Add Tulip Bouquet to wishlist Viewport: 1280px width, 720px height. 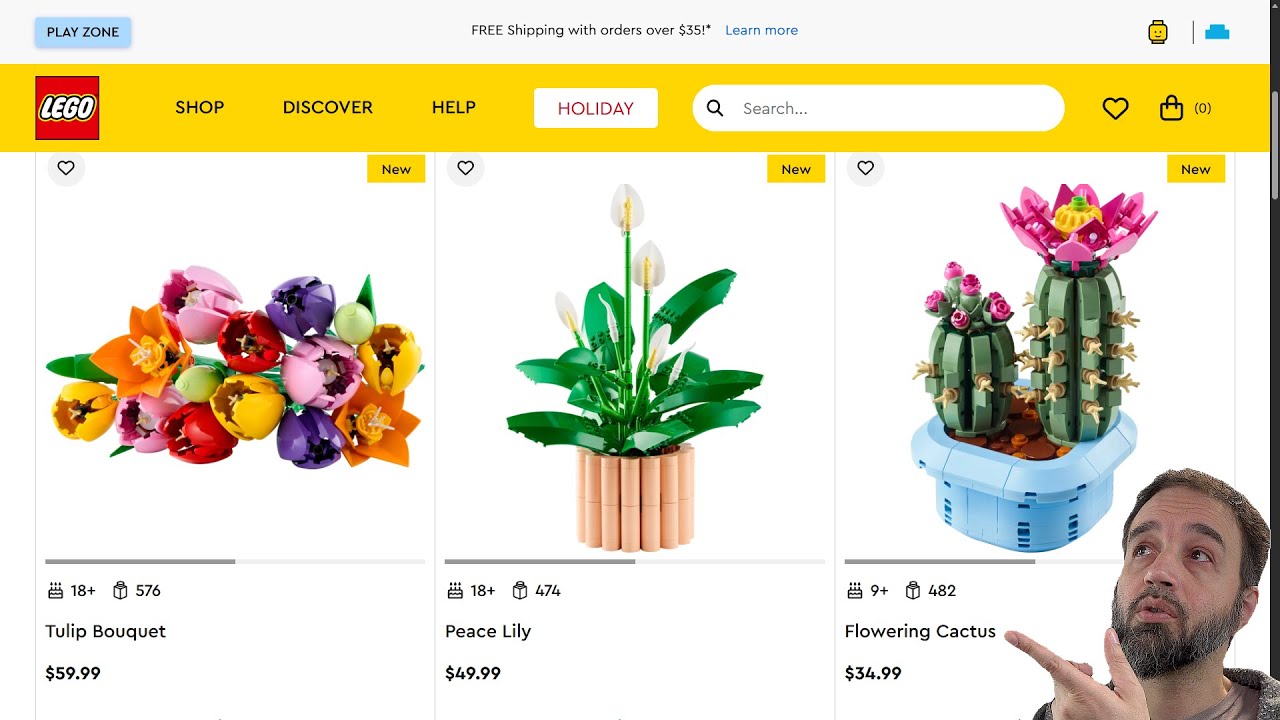point(66,168)
